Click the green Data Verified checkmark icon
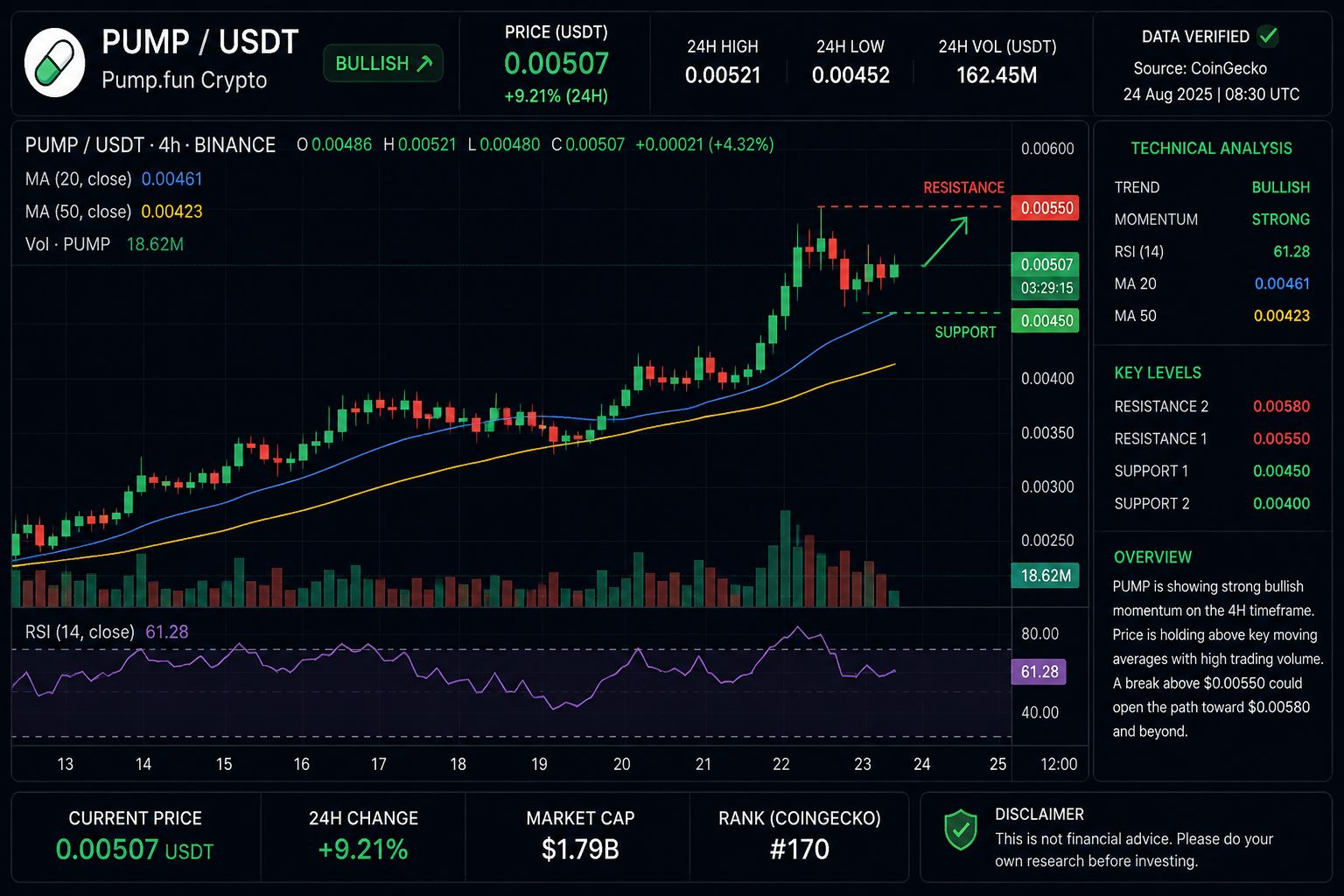The width and height of the screenshot is (1344, 896). (1268, 36)
